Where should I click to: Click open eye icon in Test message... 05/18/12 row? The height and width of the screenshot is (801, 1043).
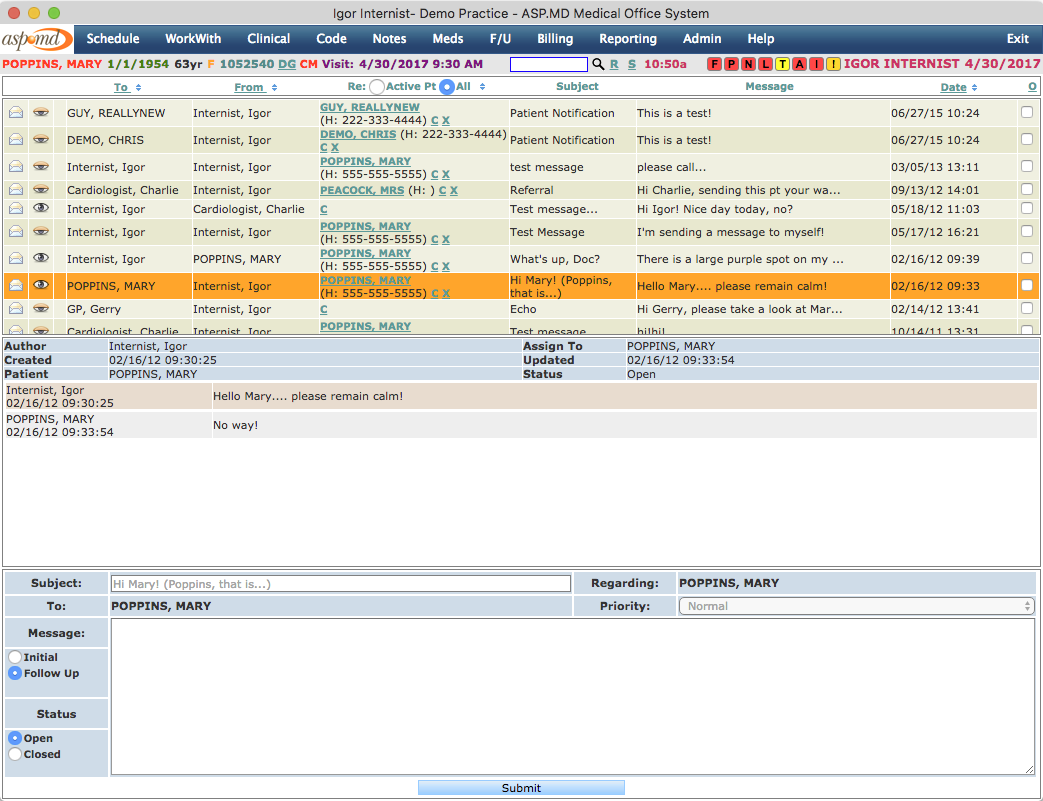pos(41,208)
